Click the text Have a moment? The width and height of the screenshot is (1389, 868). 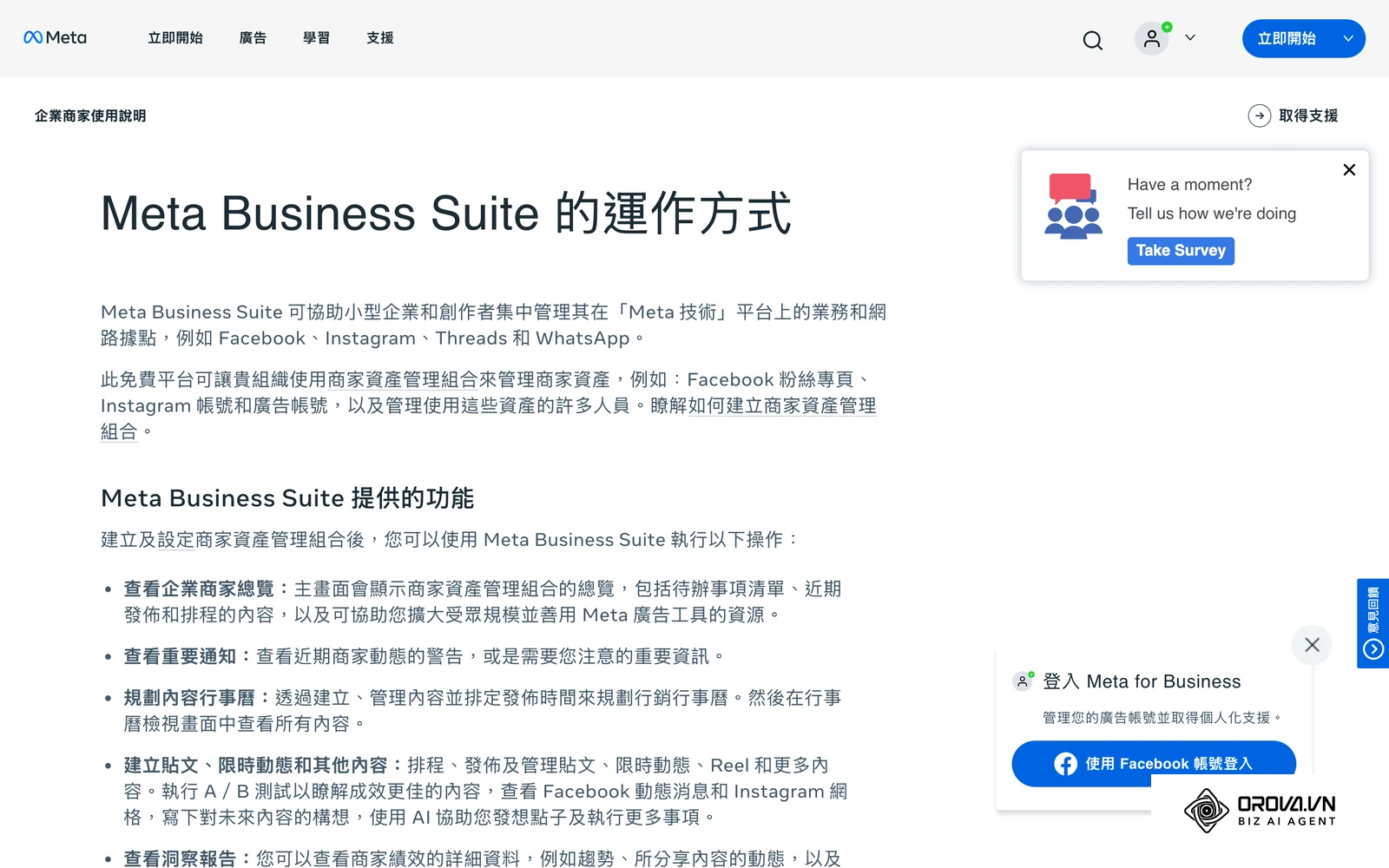[1189, 185]
